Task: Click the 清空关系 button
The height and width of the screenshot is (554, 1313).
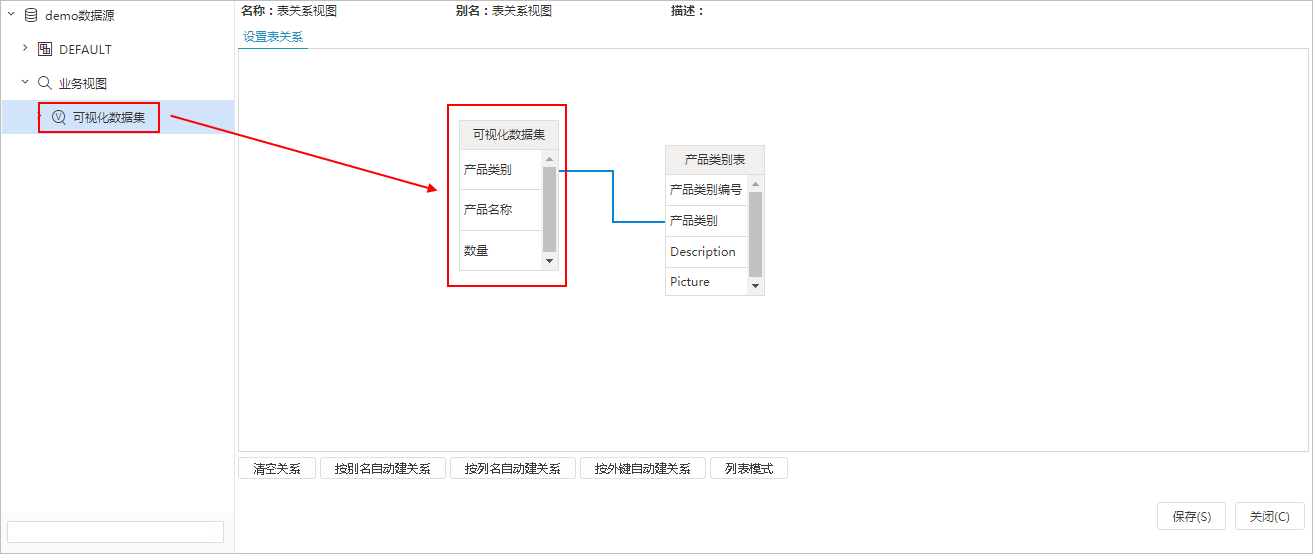Action: [277, 468]
